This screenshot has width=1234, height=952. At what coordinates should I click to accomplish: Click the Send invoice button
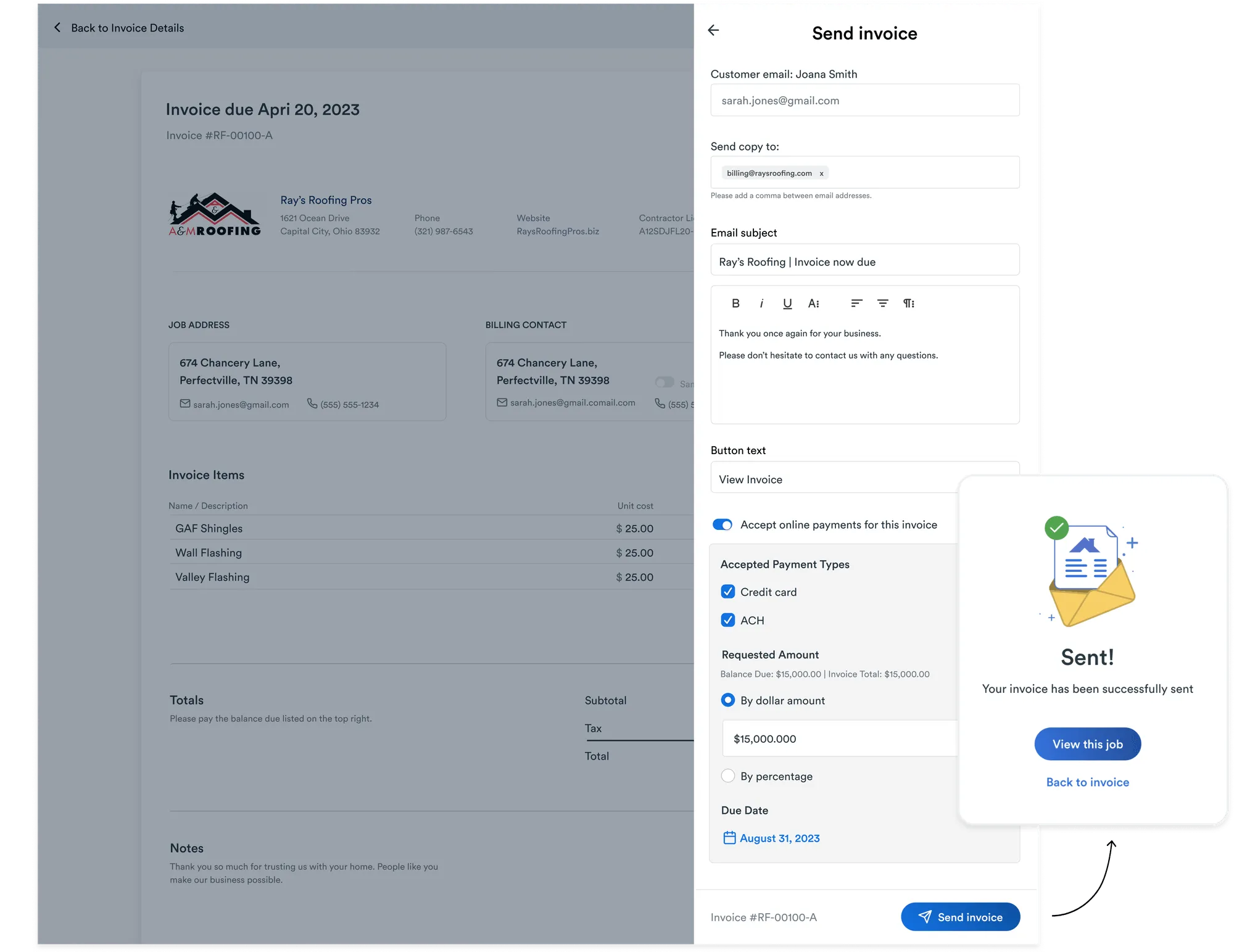[960, 917]
